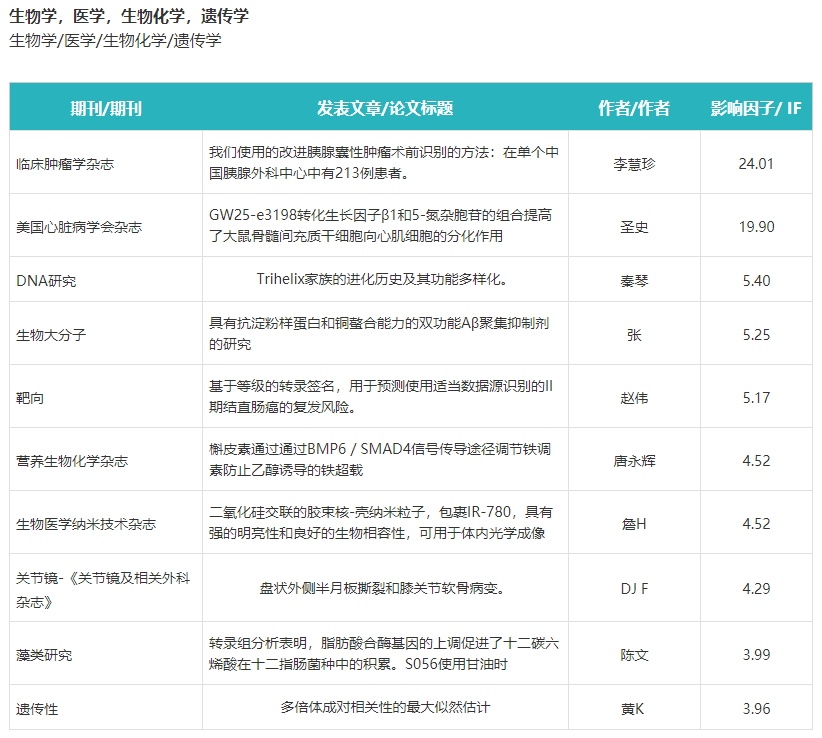Select the 临床肿瘤学杂志 journal cell

pos(65,163)
